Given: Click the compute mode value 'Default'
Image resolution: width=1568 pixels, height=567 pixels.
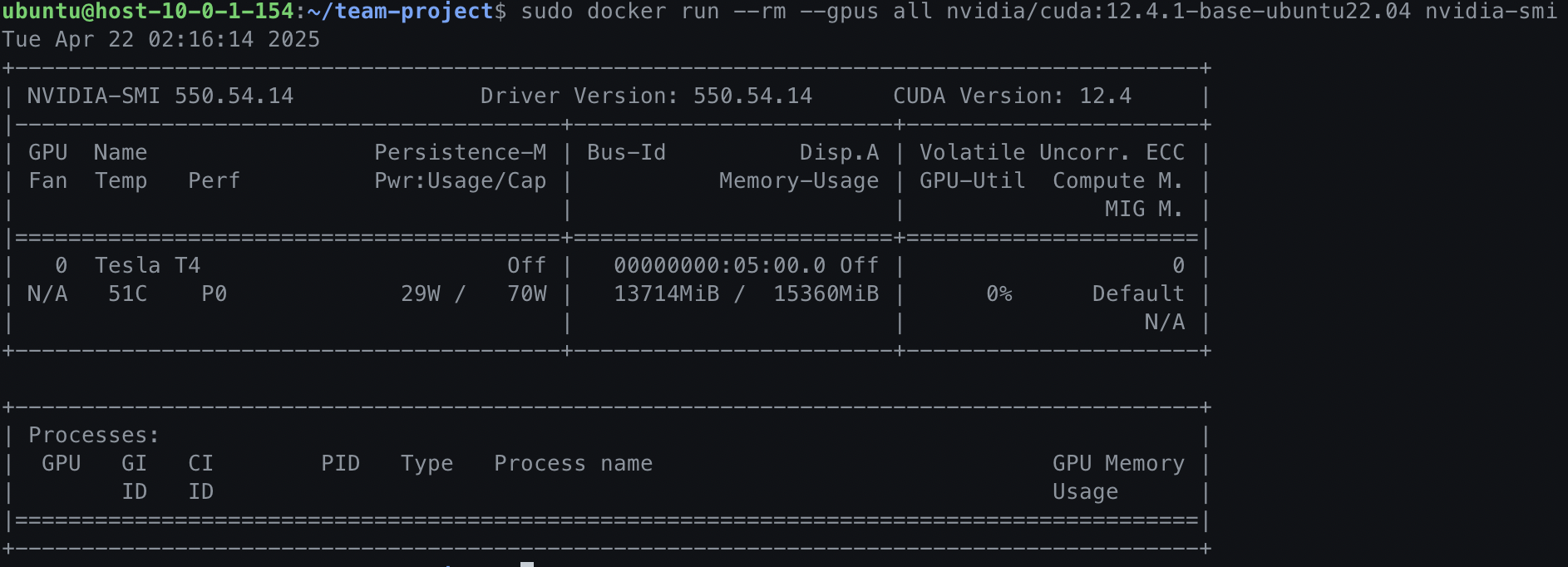Looking at the screenshot, I should coord(1139,294).
